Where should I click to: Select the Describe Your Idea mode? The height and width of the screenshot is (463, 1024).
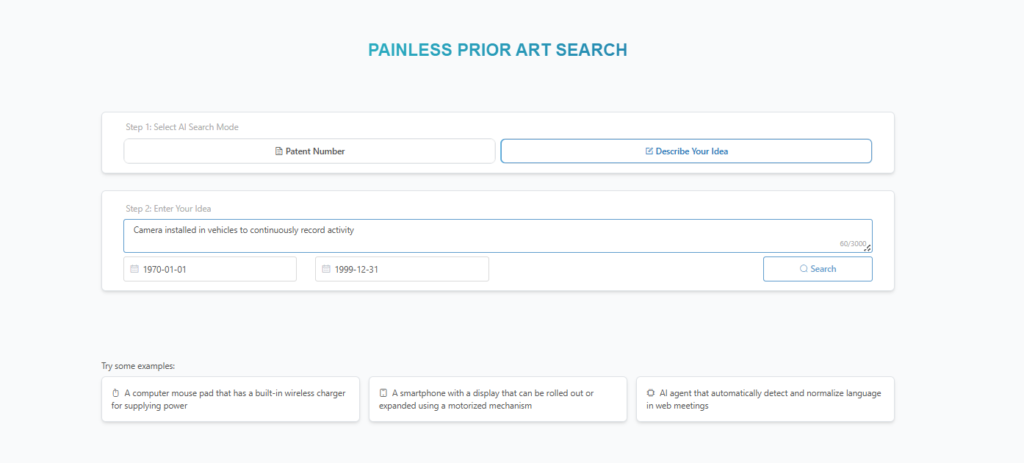click(686, 151)
